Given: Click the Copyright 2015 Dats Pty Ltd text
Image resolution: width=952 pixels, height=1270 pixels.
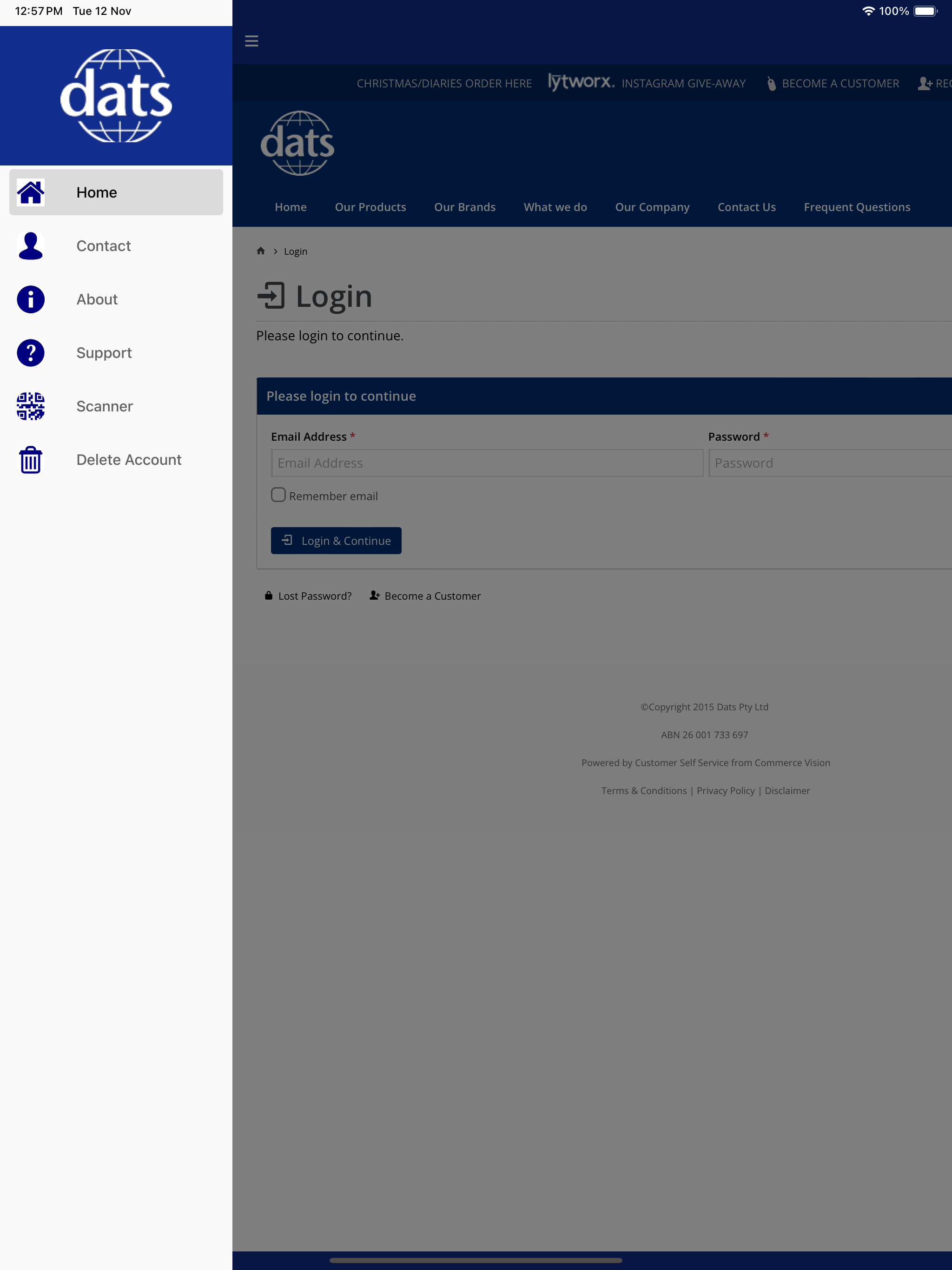Looking at the screenshot, I should 705,707.
